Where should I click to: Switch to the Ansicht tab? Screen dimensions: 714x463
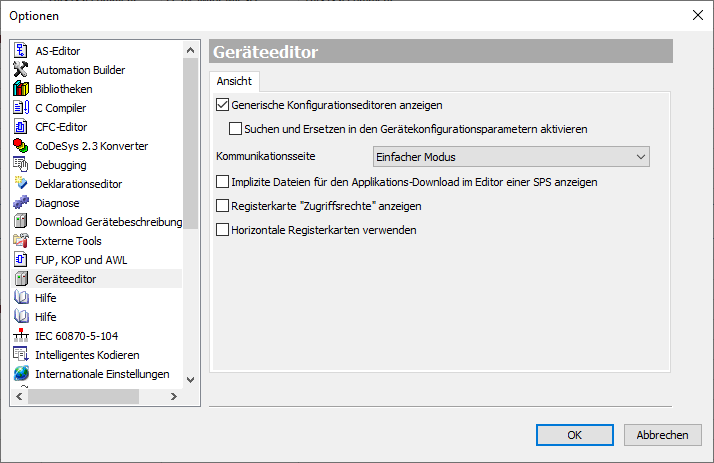coord(234,81)
